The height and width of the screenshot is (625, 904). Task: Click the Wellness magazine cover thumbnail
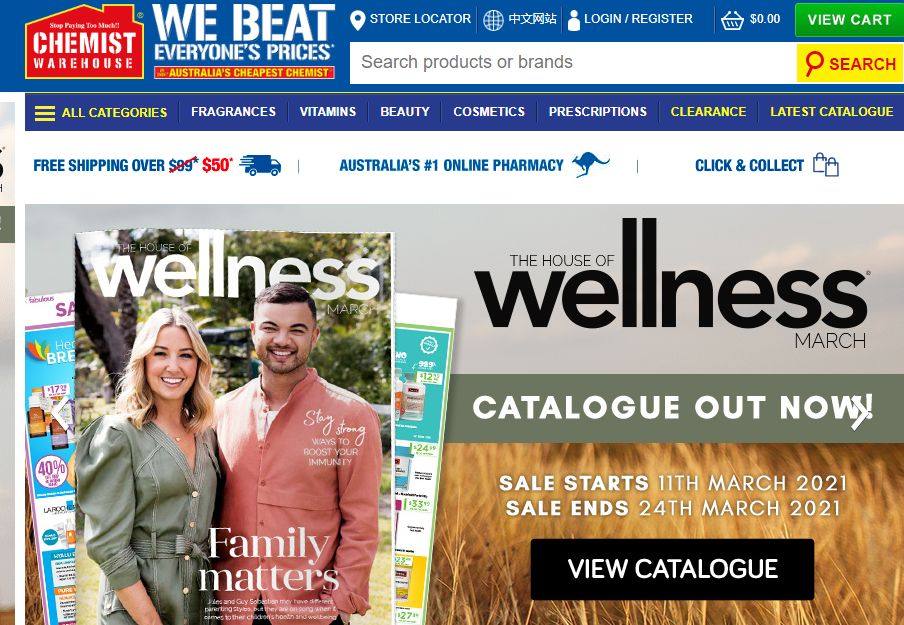coord(235,428)
